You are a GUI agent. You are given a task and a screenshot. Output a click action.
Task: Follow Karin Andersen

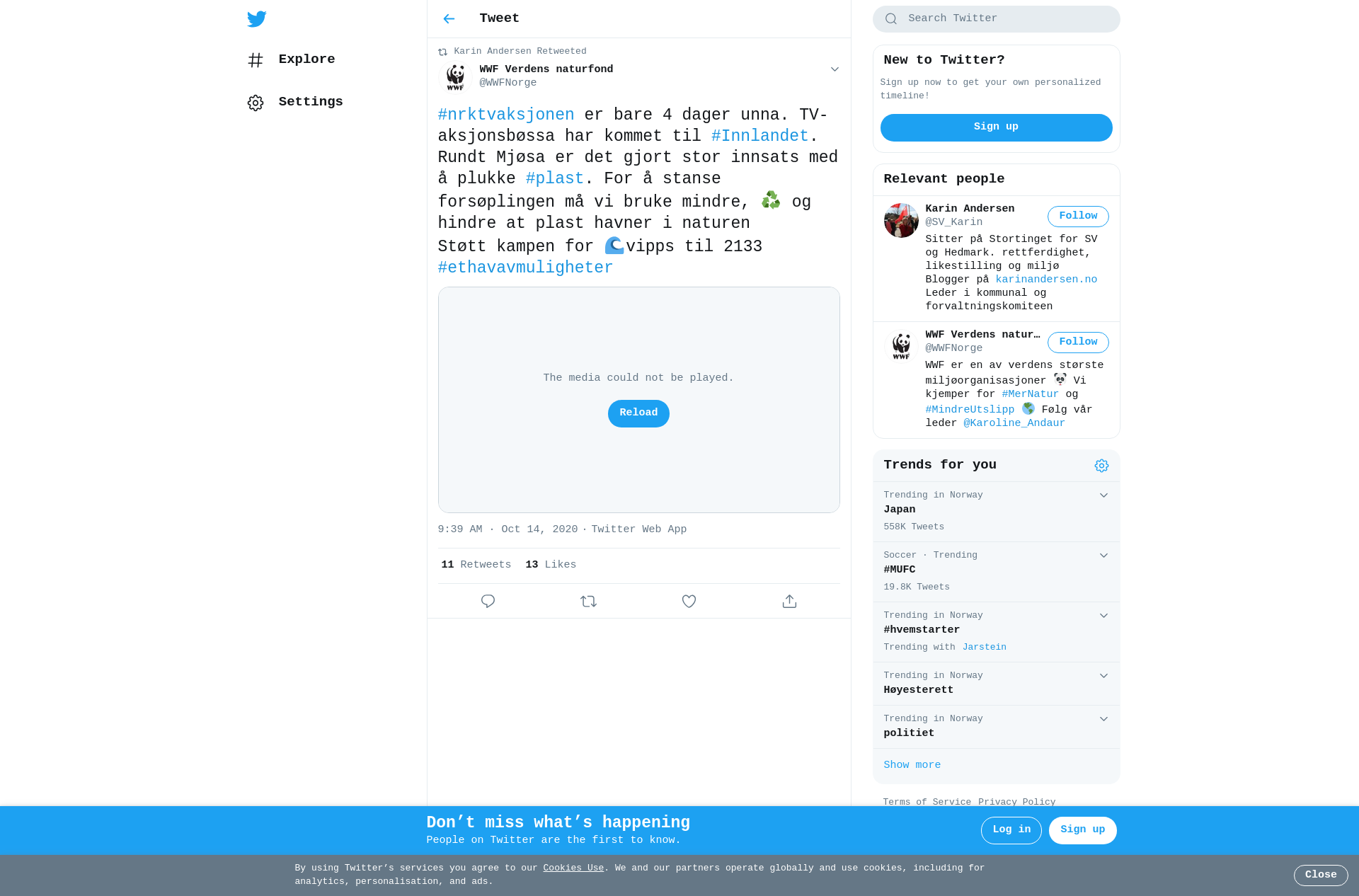(x=1078, y=217)
